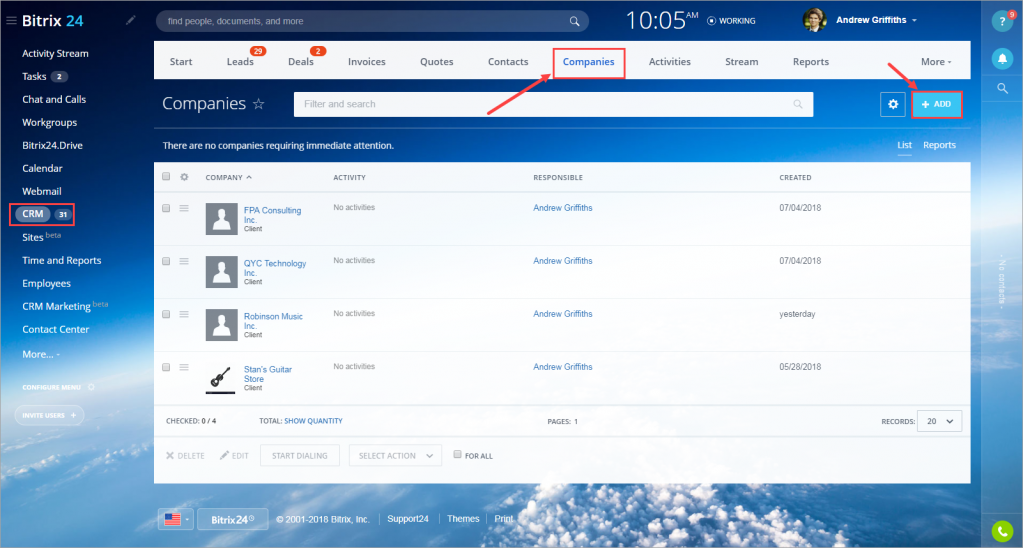
Task: Expand More... in left sidebar
Action: (40, 354)
